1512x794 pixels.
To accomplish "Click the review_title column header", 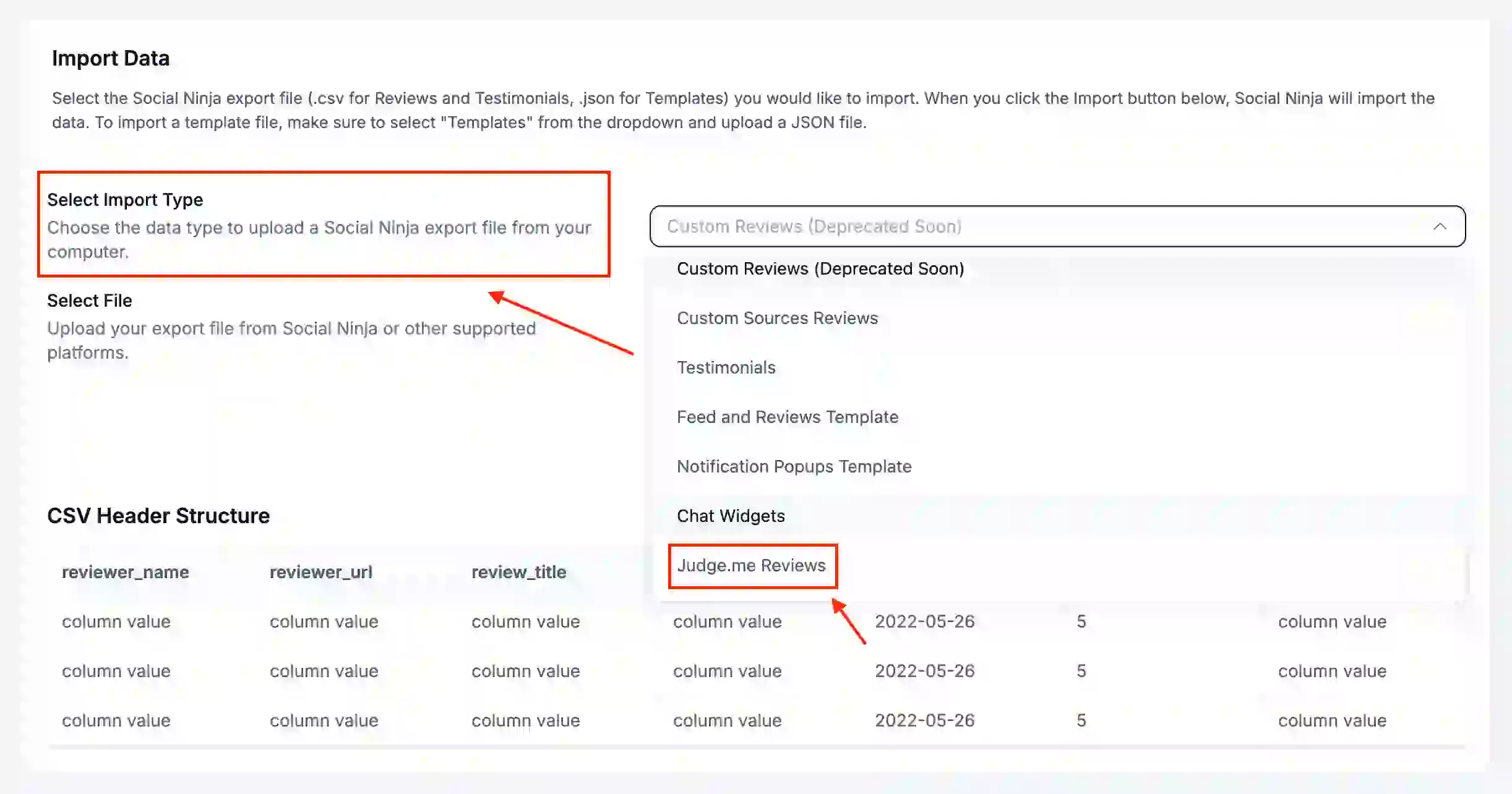I will (518, 572).
